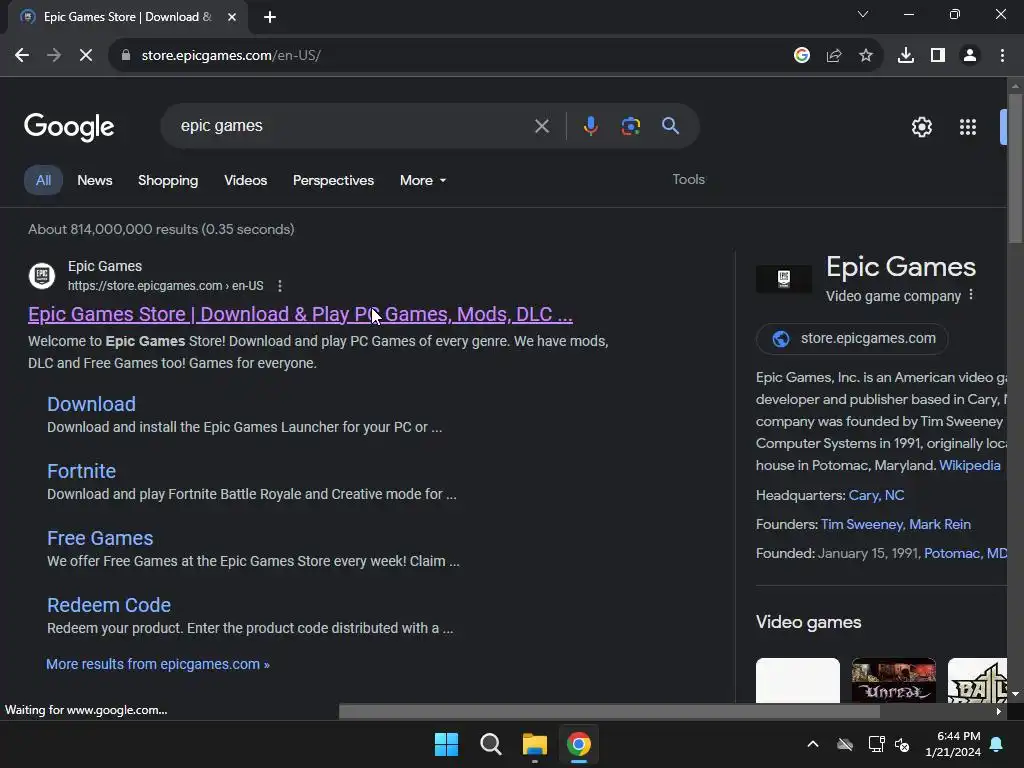Viewport: 1024px width, 768px height.
Task: Open store.epicgames.com button in knowledge panel
Action: 852,338
